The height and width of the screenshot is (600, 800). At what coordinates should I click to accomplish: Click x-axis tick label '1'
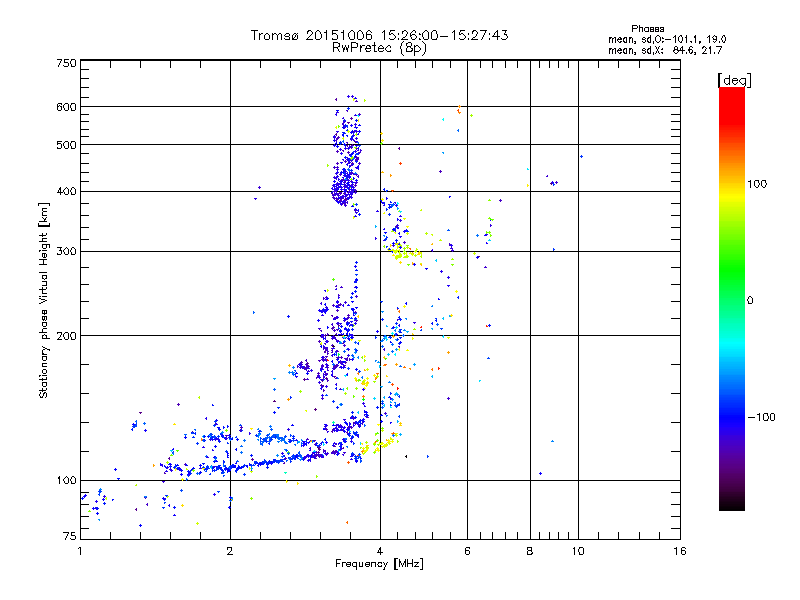click(x=80, y=551)
